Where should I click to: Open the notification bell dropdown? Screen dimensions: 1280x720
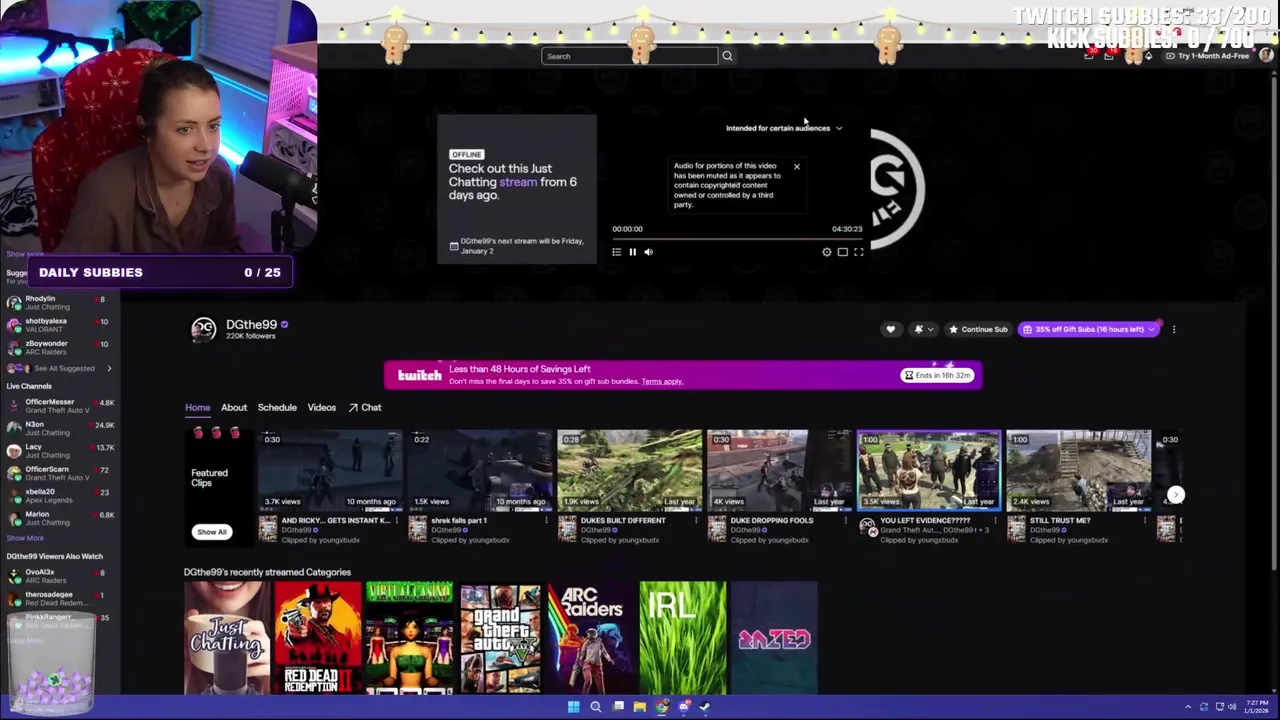[923, 329]
